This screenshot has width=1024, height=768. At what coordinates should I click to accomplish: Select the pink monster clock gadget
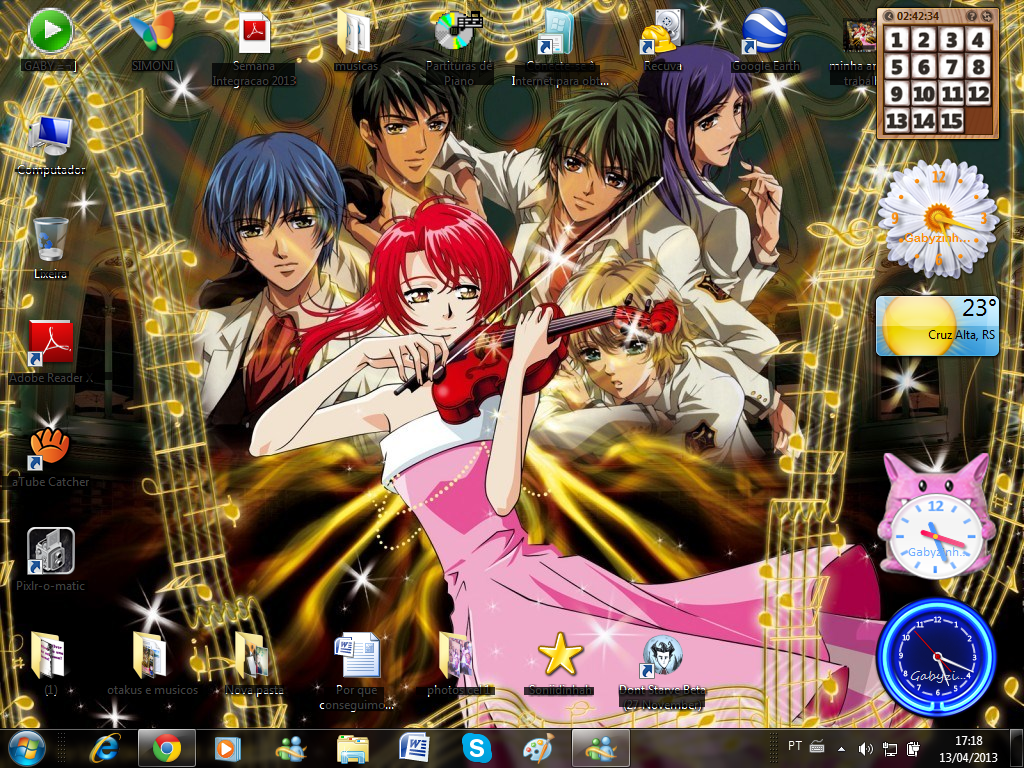tap(936, 517)
